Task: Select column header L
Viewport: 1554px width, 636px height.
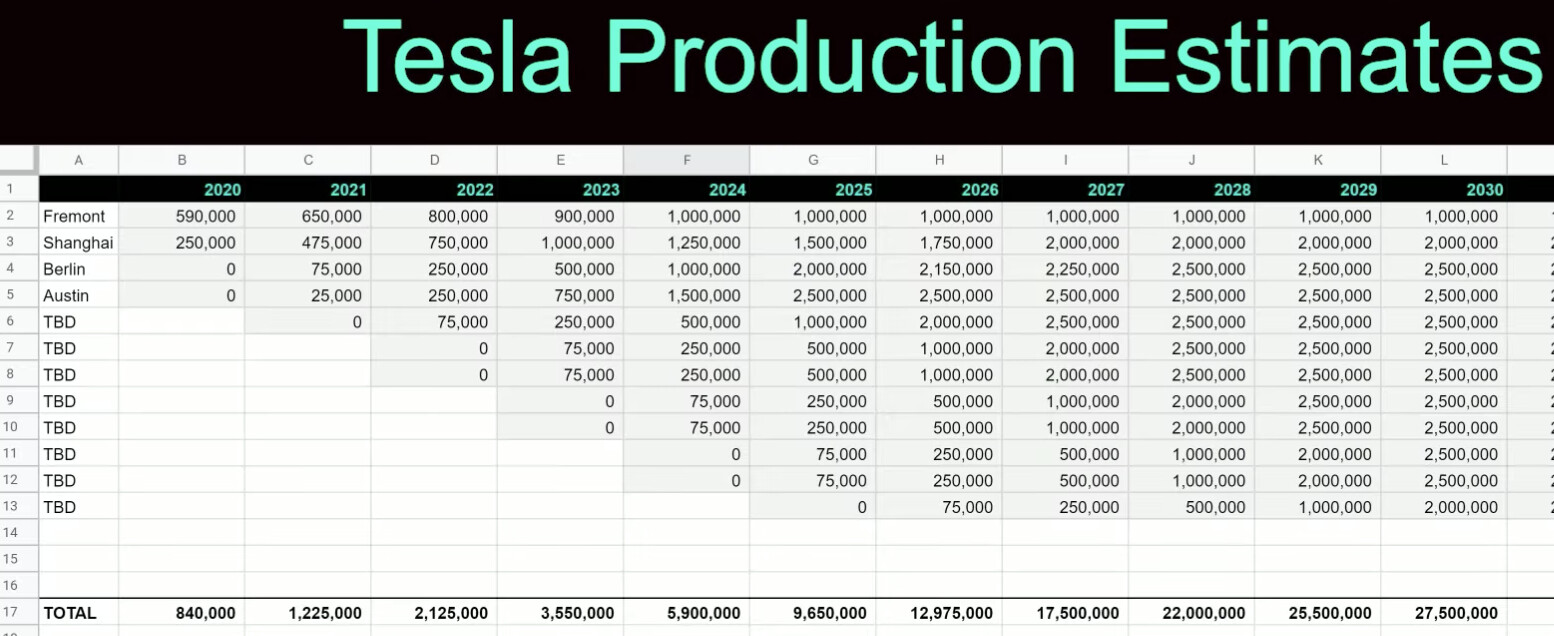Action: point(1444,160)
